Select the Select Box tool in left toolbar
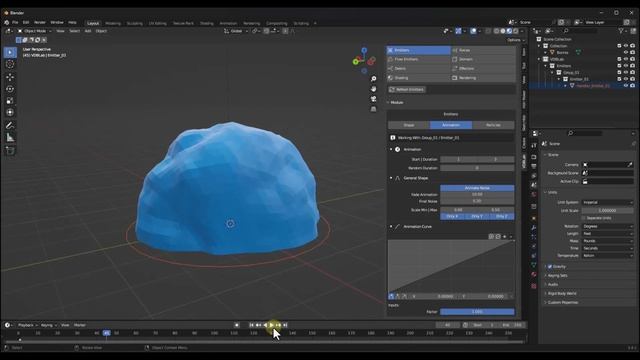Image resolution: width=640 pixels, height=360 pixels. point(10,52)
